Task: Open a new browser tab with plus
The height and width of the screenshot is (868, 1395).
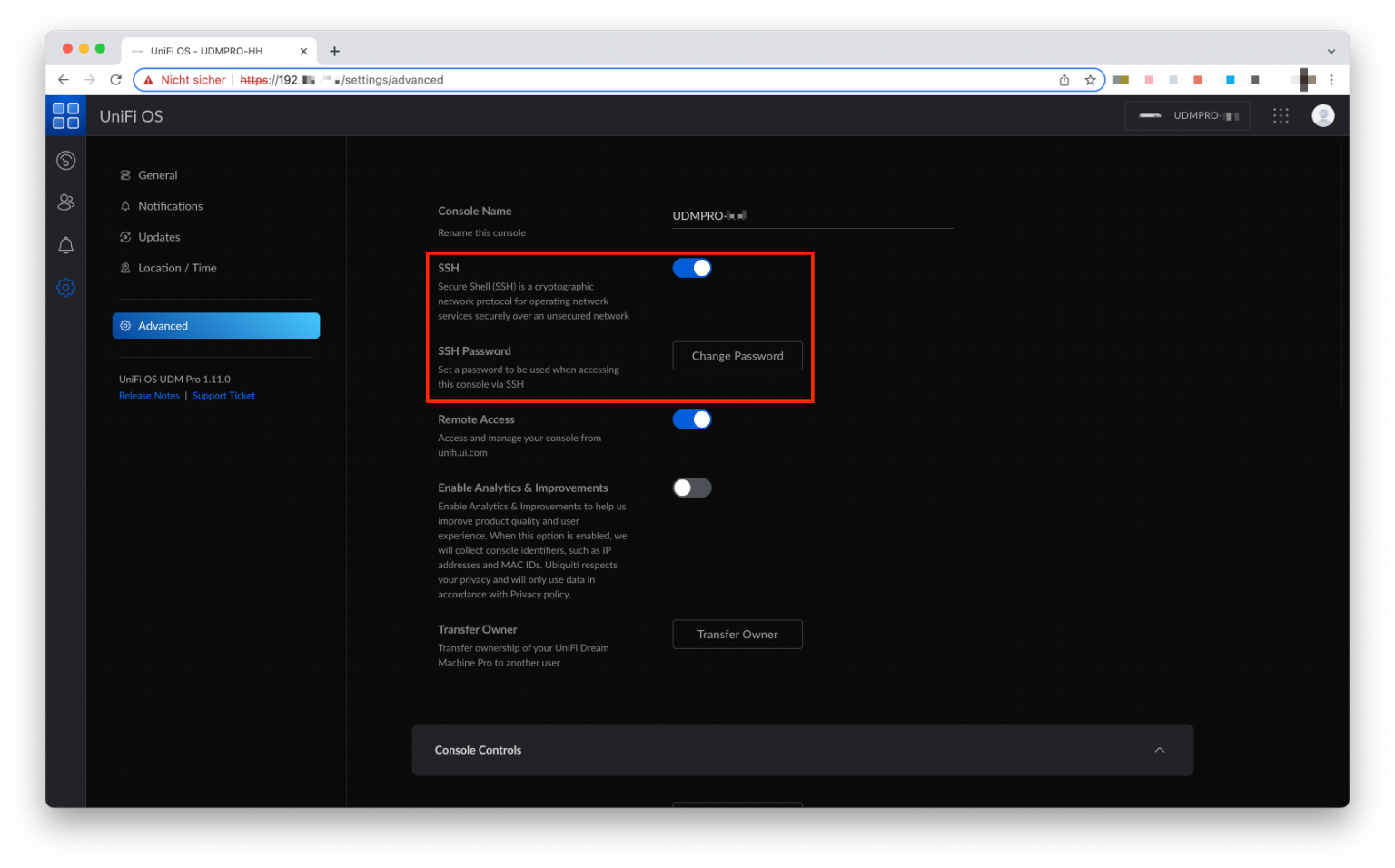Action: point(334,51)
